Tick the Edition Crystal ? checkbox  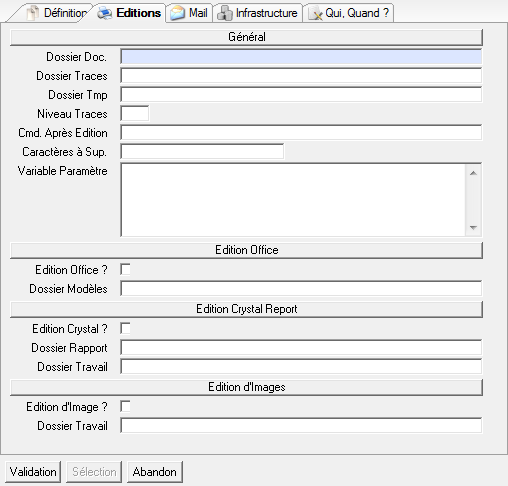coord(125,328)
